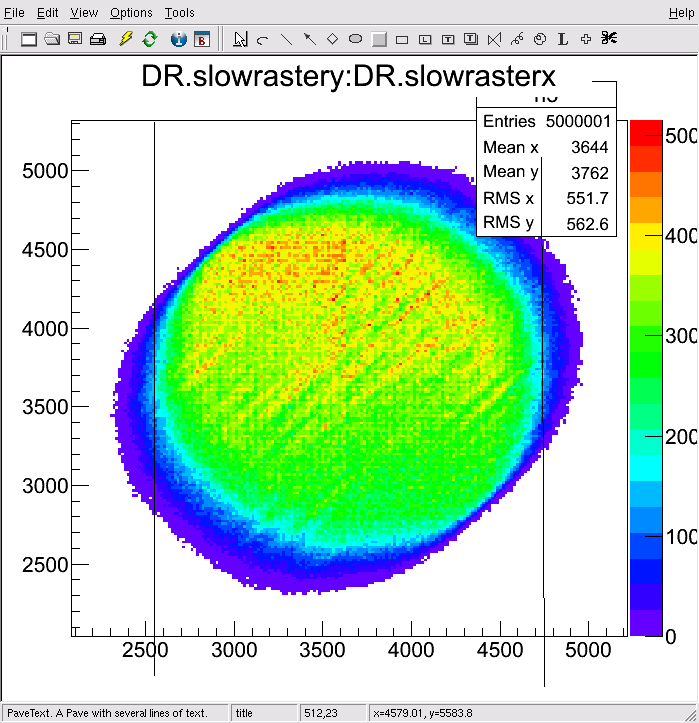Refresh the canvas with the green arrows icon

149,39
